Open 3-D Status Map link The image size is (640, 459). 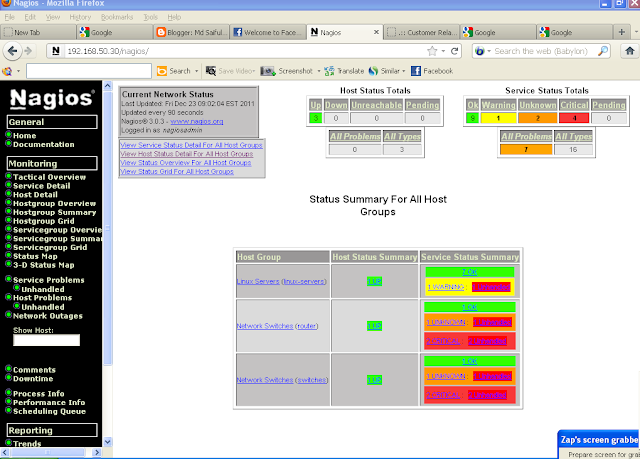[44, 265]
